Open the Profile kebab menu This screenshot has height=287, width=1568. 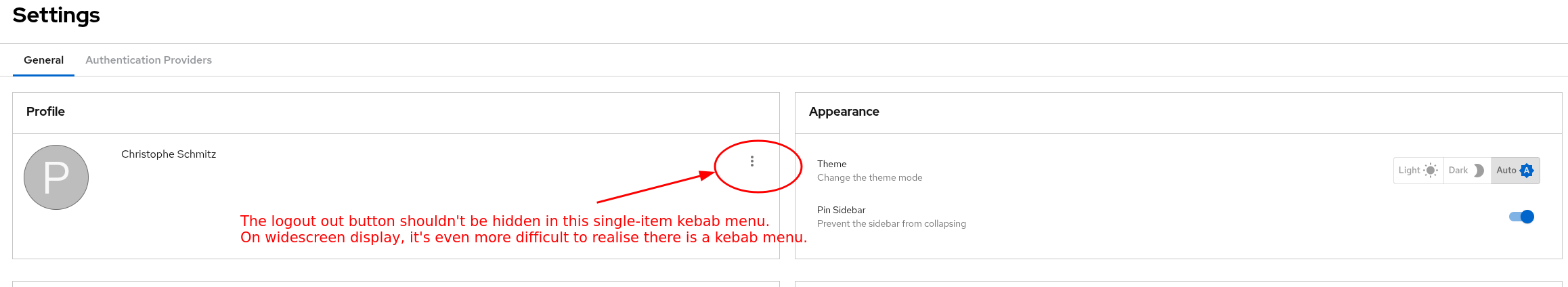tap(752, 161)
